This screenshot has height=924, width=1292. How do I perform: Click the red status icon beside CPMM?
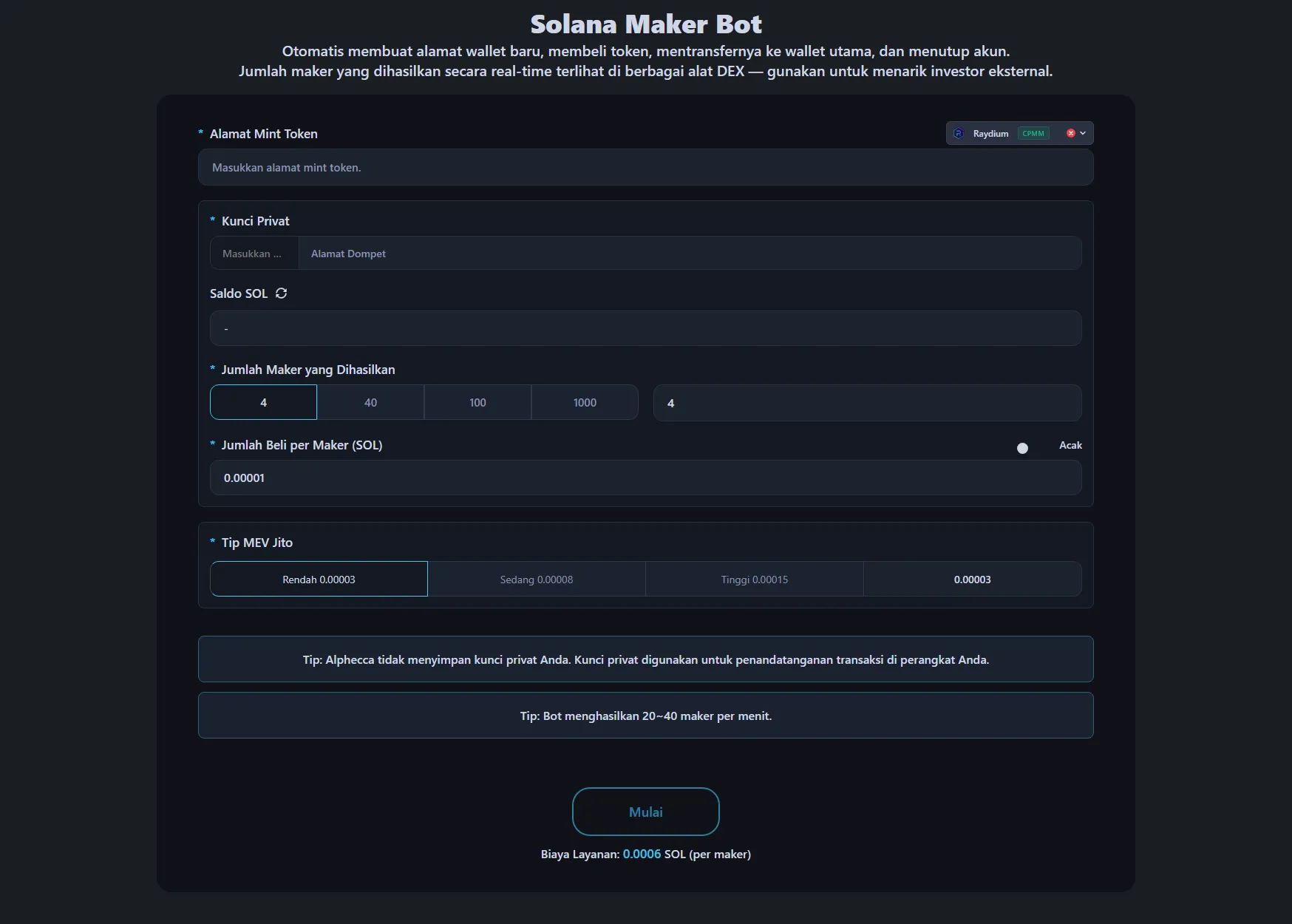tap(1070, 134)
